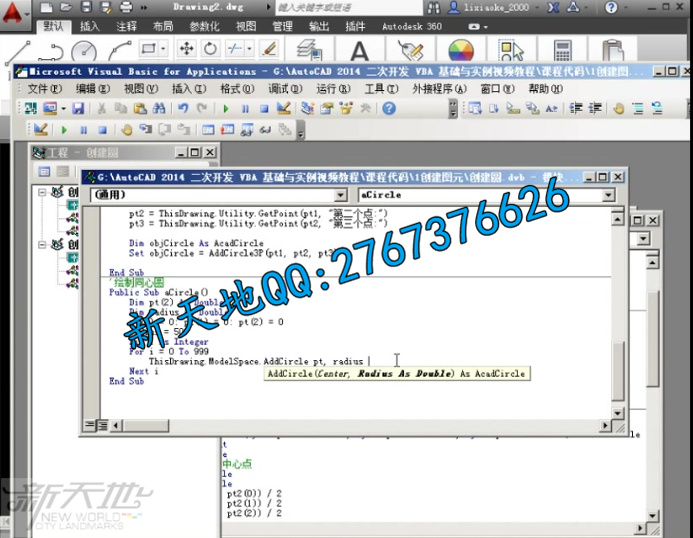The width and height of the screenshot is (693, 538).
Task: Collapse the first project tree node
Action: pyautogui.click(x=42, y=192)
